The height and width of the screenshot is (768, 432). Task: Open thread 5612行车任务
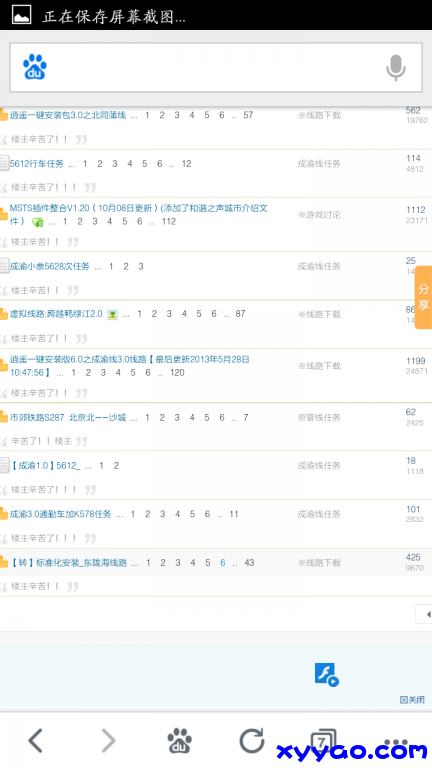coord(37,164)
